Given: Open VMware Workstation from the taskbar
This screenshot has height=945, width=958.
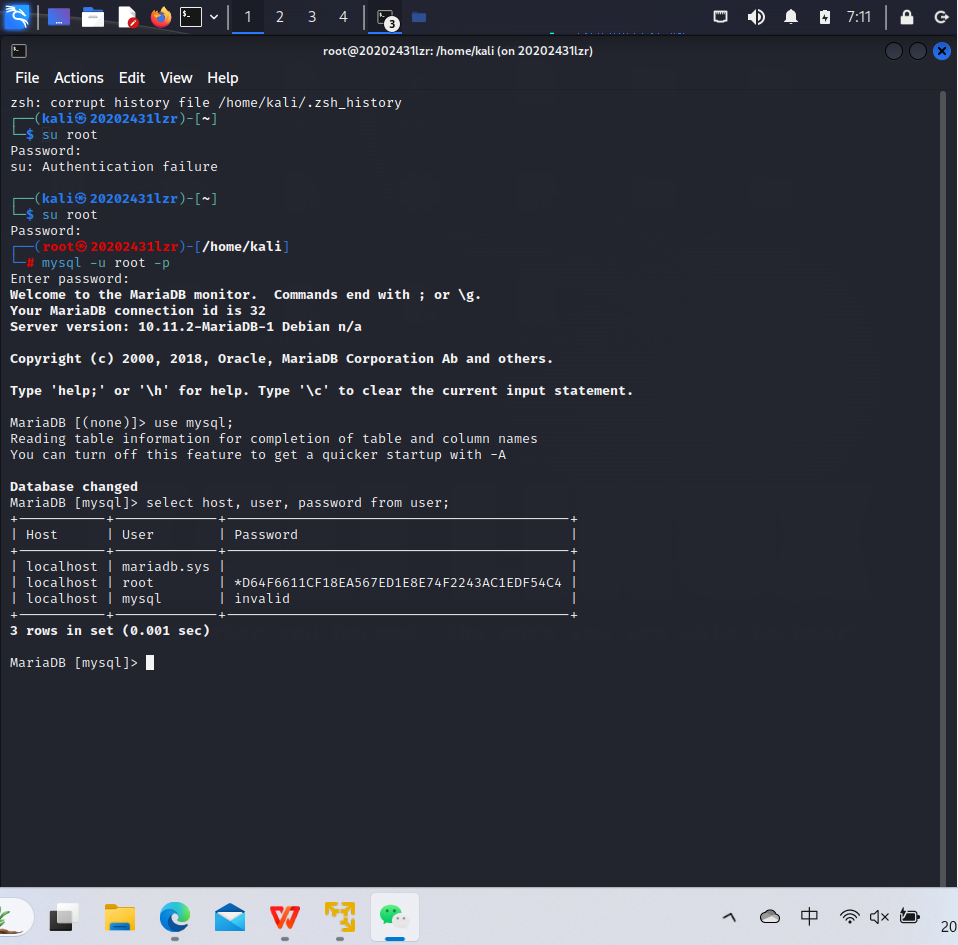Looking at the screenshot, I should click(x=340, y=916).
